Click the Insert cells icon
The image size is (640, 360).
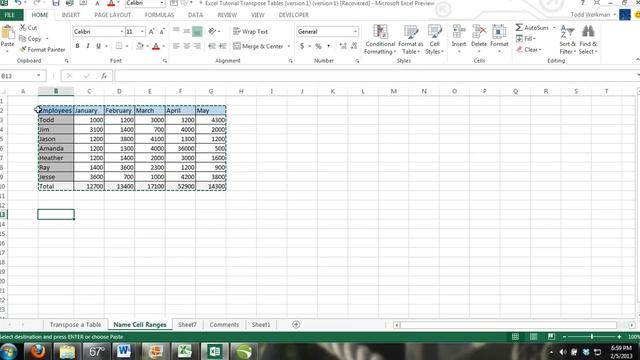coord(459,32)
